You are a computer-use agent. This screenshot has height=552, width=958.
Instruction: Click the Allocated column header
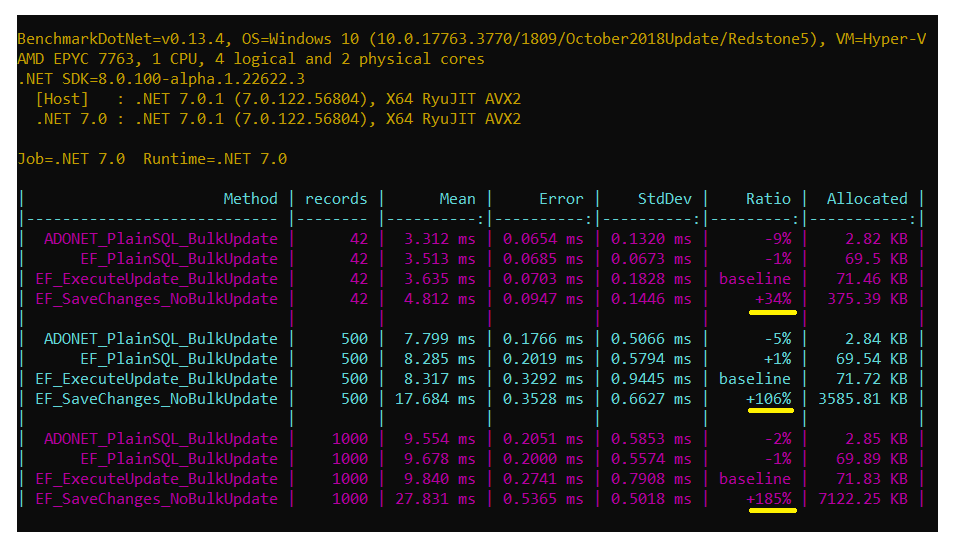(867, 199)
